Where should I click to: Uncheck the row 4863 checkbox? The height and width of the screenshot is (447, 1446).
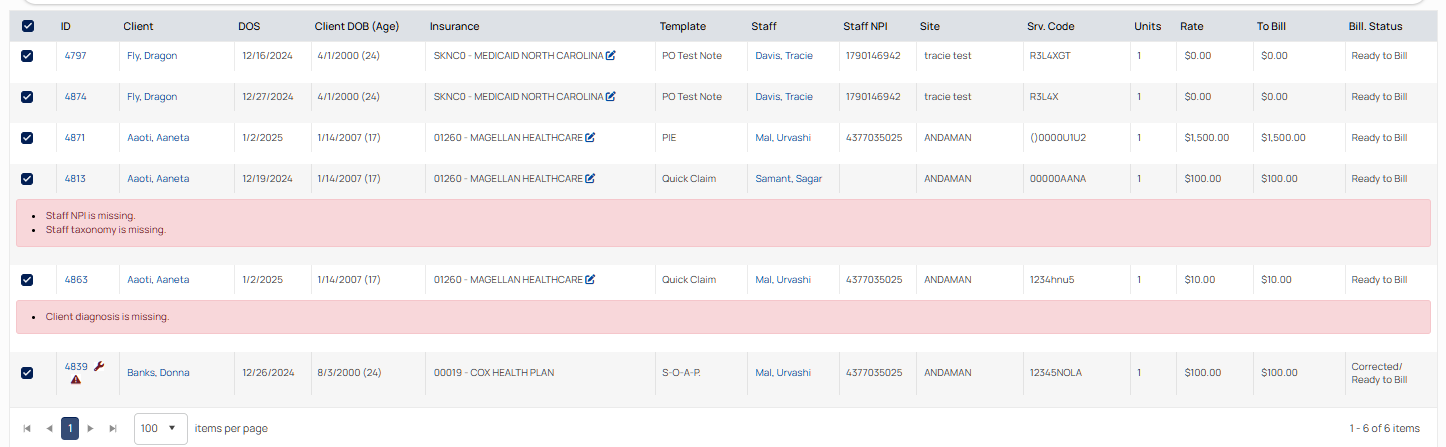click(x=27, y=280)
